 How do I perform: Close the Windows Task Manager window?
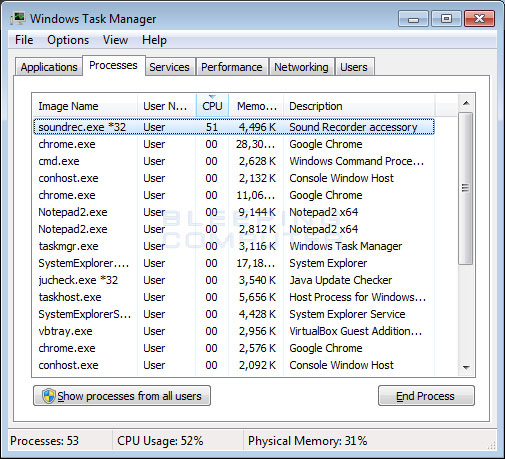pyautogui.click(x=479, y=19)
